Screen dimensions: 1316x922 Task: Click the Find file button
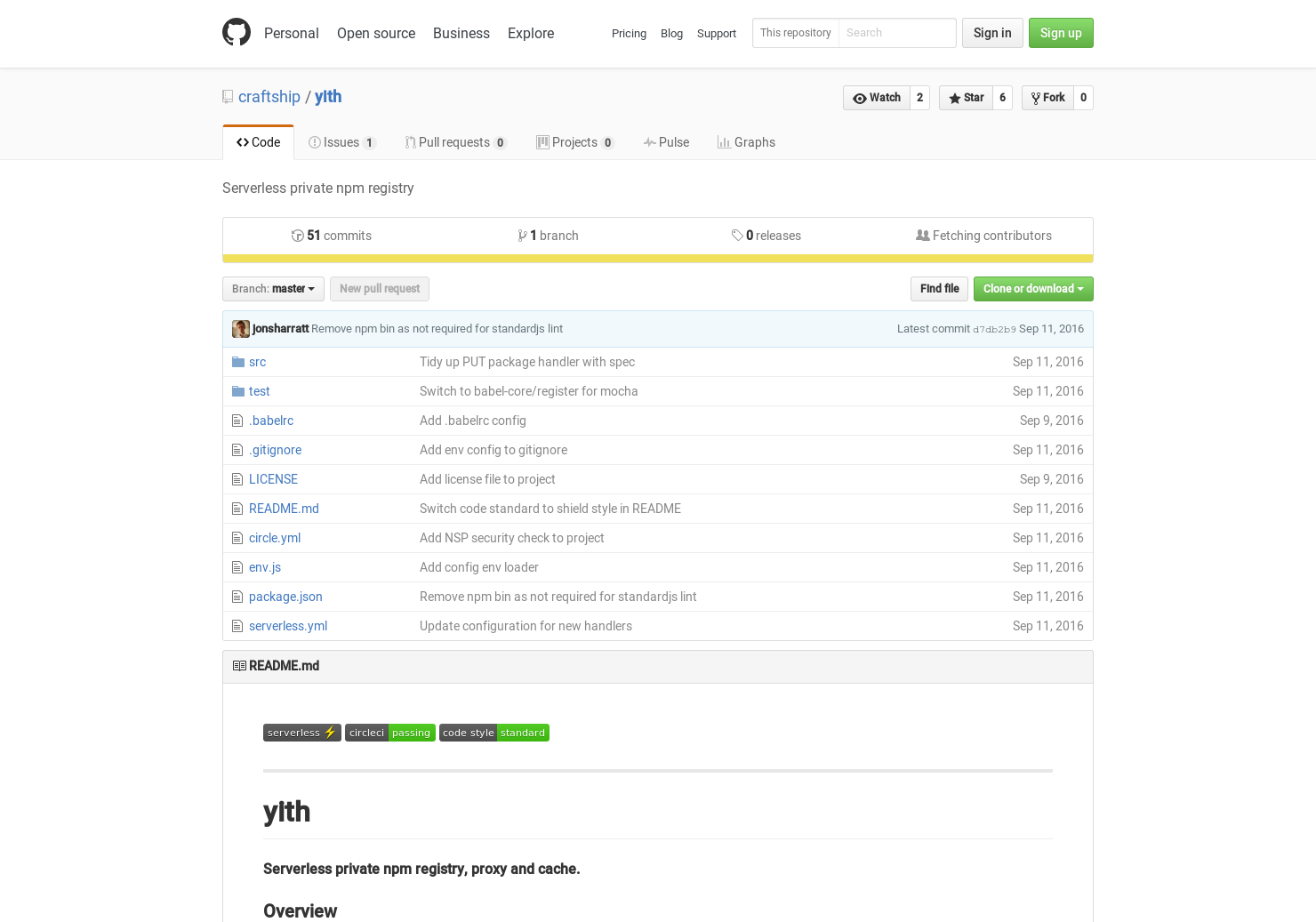939,289
